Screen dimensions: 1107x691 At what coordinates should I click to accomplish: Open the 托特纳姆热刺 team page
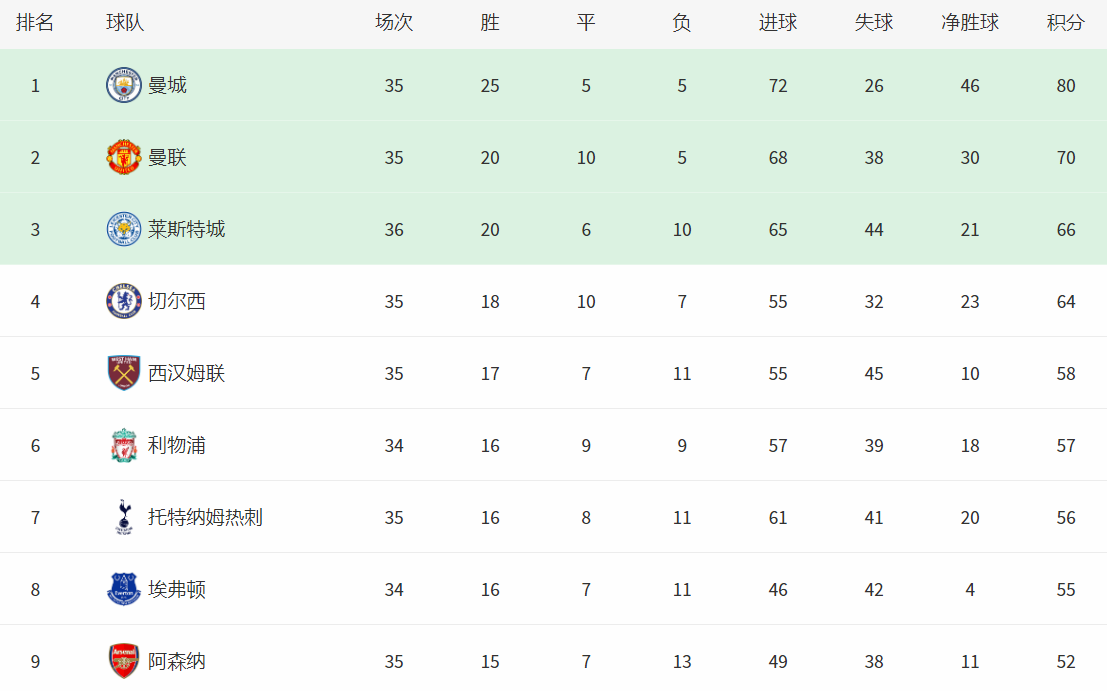click(x=205, y=518)
